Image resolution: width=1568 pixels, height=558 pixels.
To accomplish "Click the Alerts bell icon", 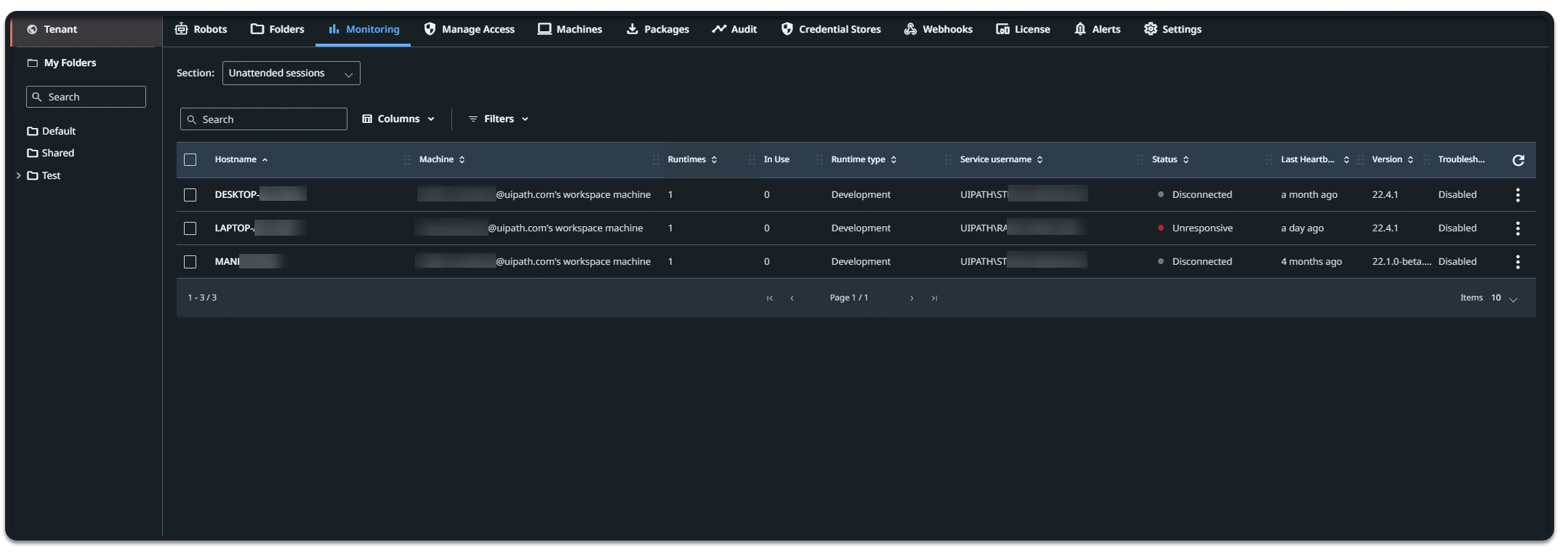I will click(x=1080, y=29).
